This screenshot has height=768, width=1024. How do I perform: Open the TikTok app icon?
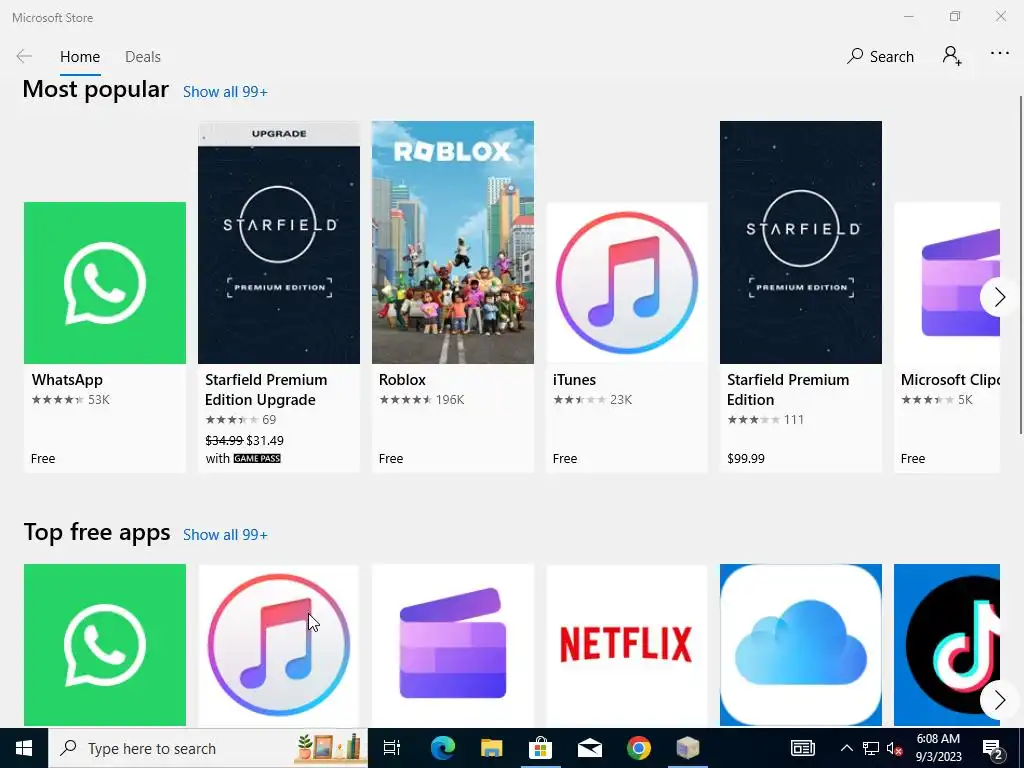coord(947,645)
